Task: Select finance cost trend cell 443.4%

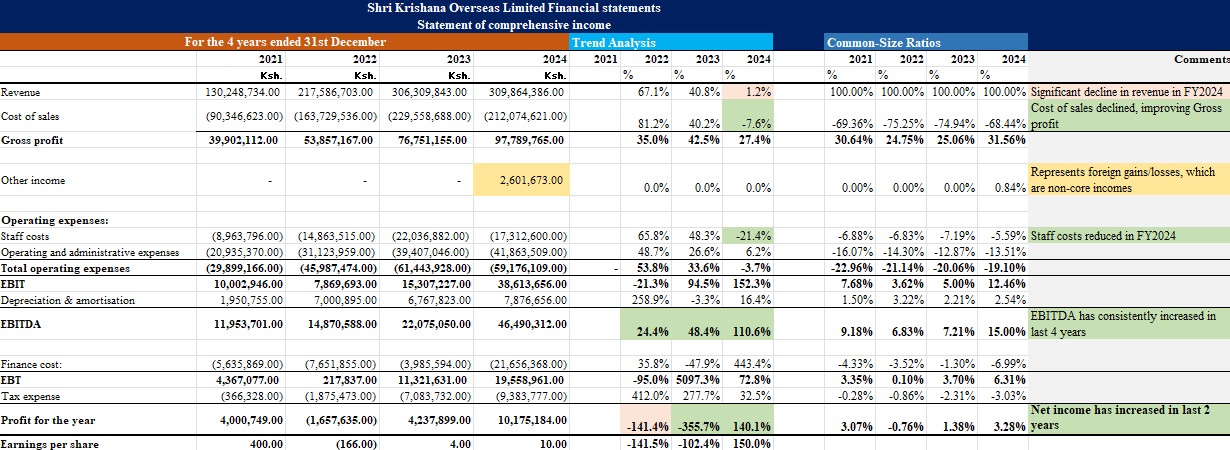Action: (x=748, y=365)
